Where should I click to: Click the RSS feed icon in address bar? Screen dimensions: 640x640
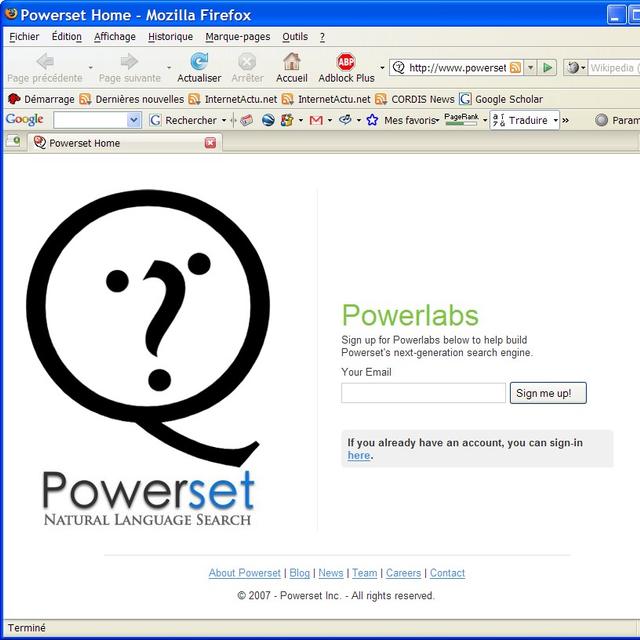515,68
